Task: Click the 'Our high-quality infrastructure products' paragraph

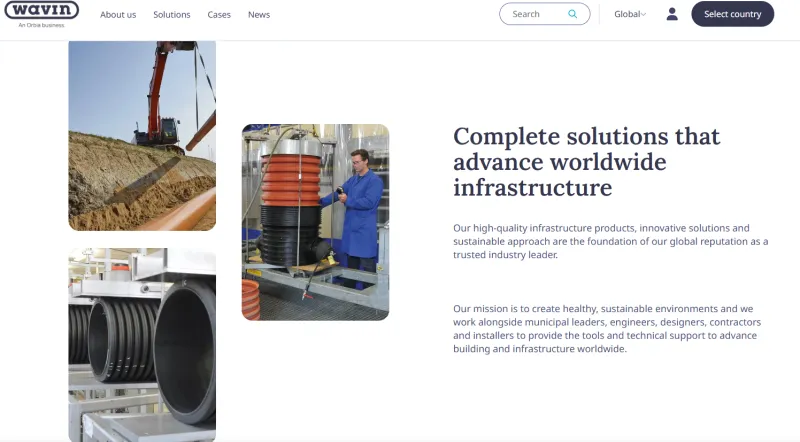Action: pyautogui.click(x=610, y=241)
